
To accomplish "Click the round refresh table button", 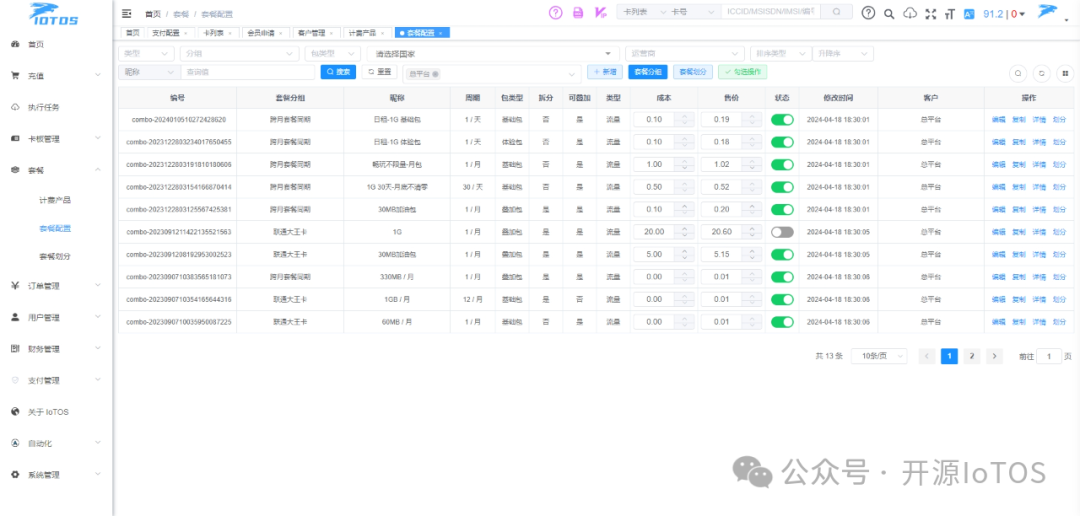I will tap(1042, 73).
